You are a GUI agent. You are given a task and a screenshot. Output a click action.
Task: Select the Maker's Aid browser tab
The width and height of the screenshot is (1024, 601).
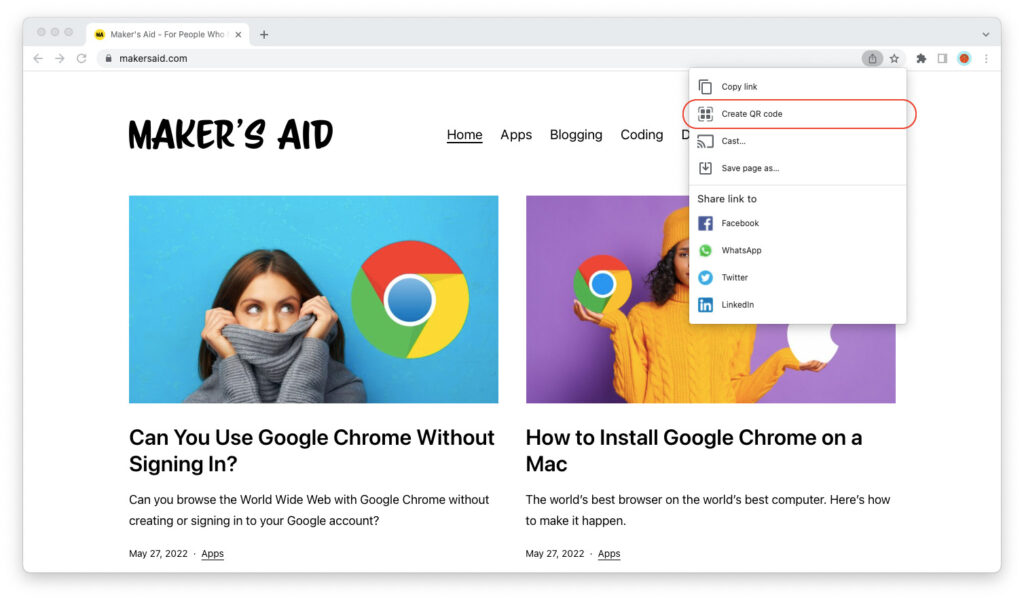168,34
